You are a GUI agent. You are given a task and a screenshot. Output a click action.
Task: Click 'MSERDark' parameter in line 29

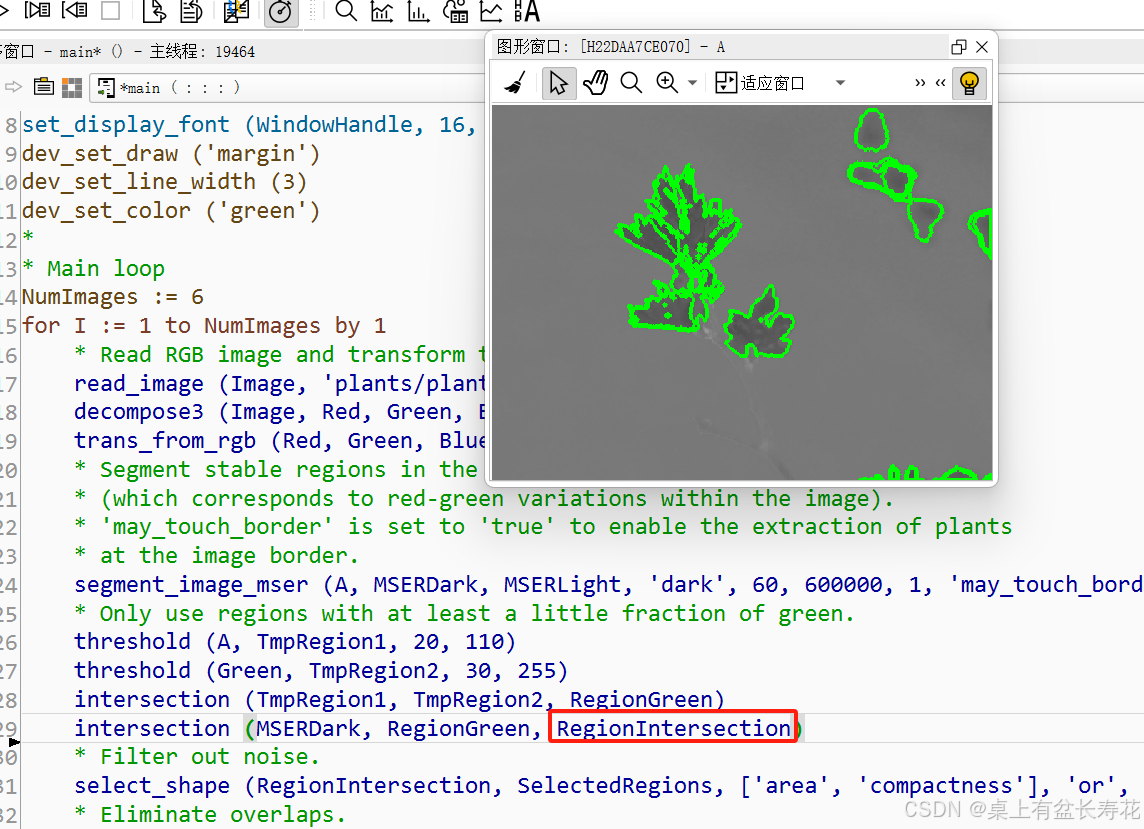pyautogui.click(x=308, y=728)
